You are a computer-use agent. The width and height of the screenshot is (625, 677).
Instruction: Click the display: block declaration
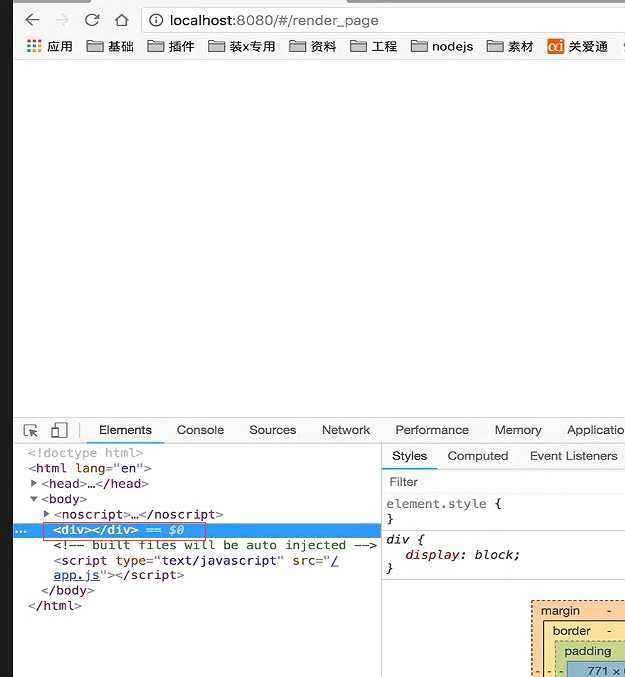[462, 555]
